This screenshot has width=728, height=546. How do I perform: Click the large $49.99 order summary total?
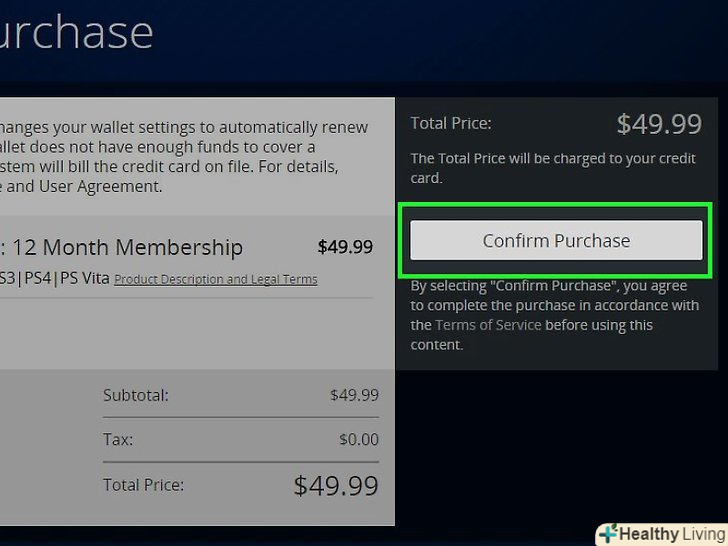pos(336,486)
